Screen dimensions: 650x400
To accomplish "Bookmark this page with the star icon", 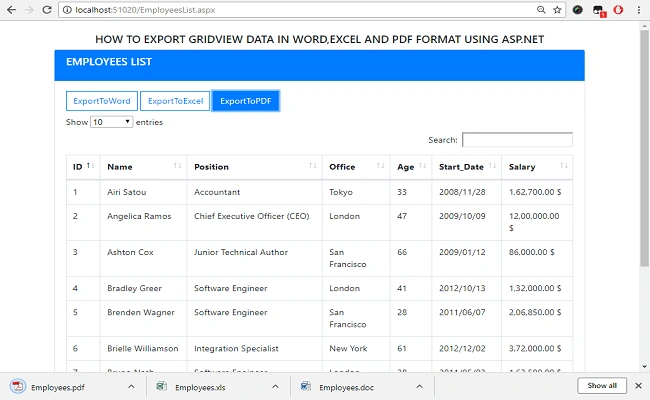I will (557, 10).
